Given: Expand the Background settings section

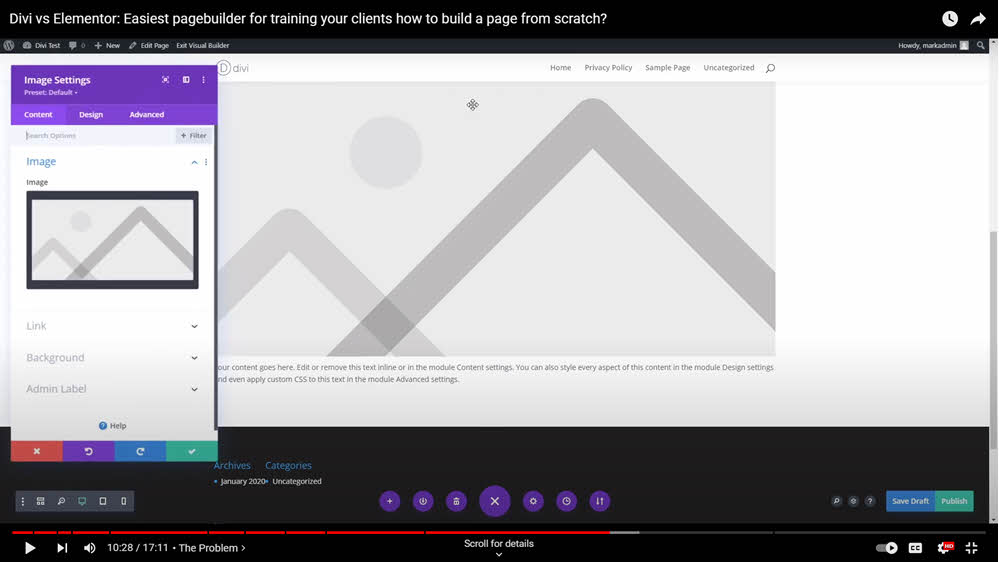Looking at the screenshot, I should (x=112, y=358).
